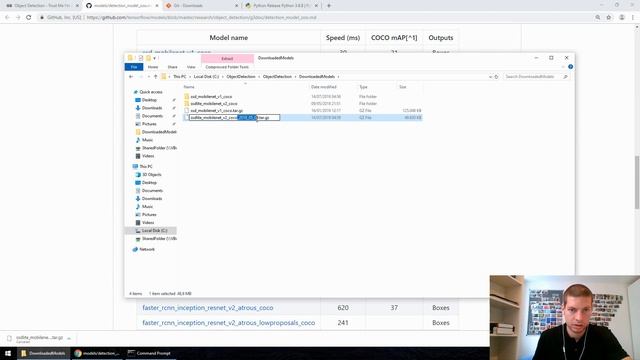This screenshot has width=640, height=360.
Task: Switch to the View ribbon tab
Action: coord(191,67)
